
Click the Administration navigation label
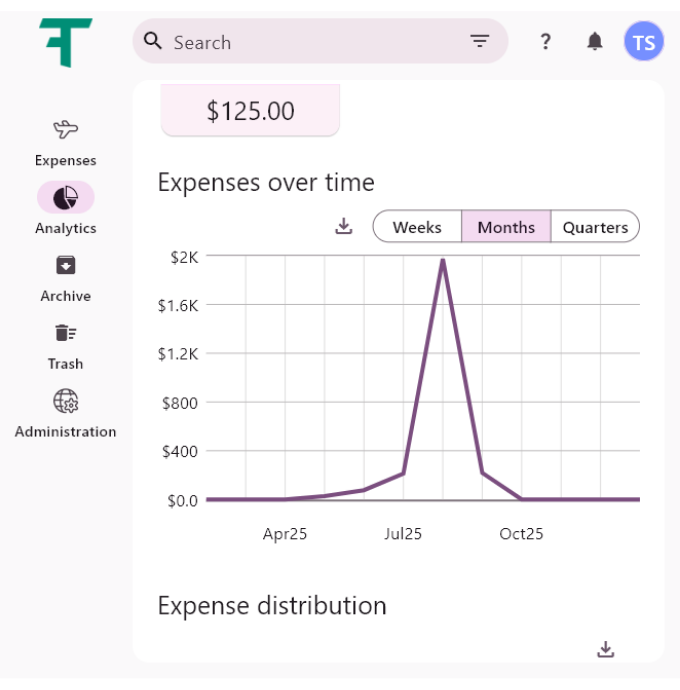tap(66, 432)
